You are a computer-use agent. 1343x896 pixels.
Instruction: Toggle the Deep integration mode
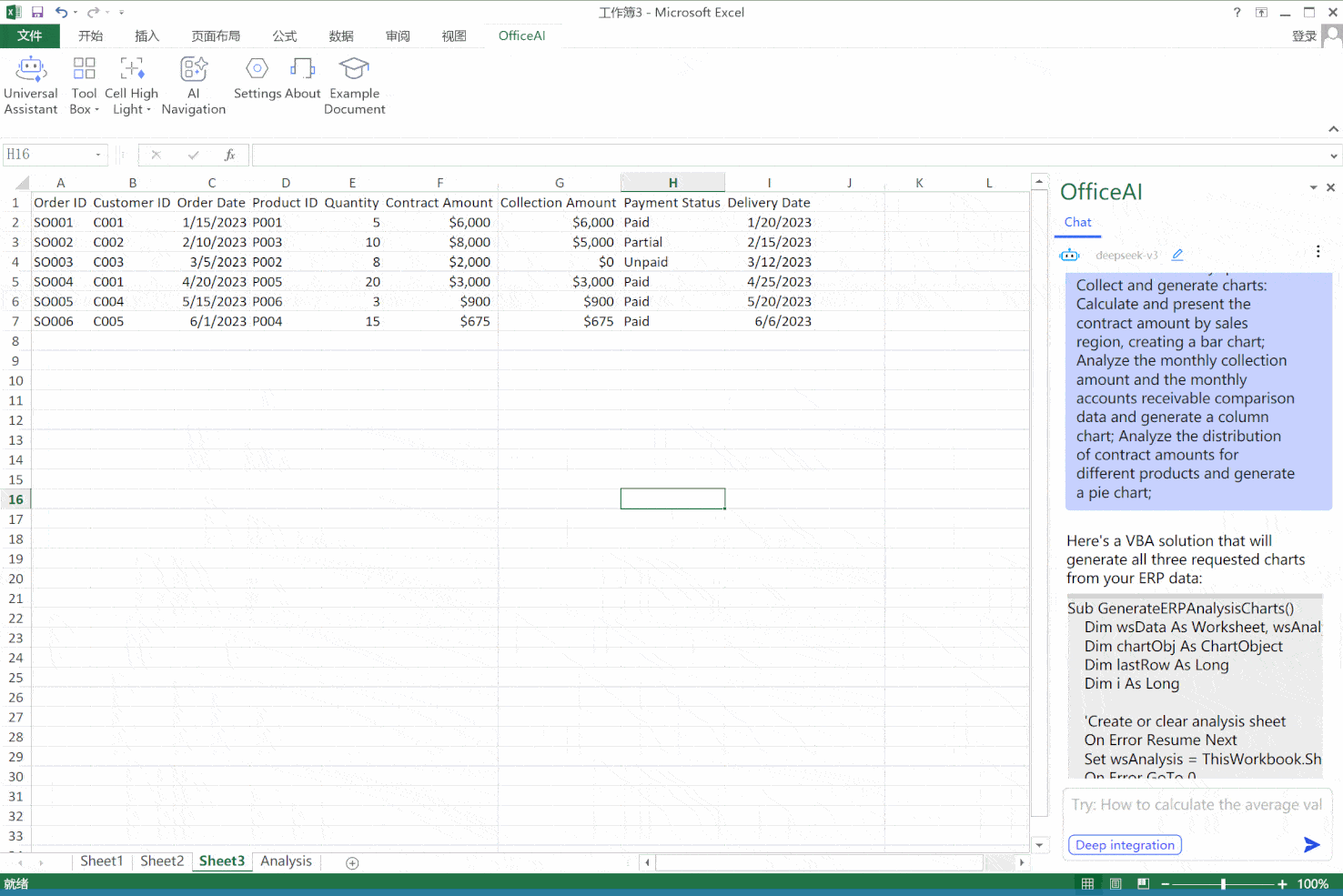(1125, 845)
